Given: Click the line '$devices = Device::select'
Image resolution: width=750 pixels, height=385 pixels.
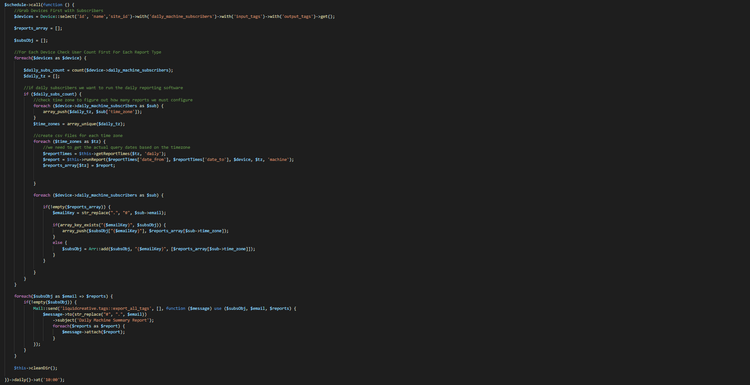Looking at the screenshot, I should point(174,16).
